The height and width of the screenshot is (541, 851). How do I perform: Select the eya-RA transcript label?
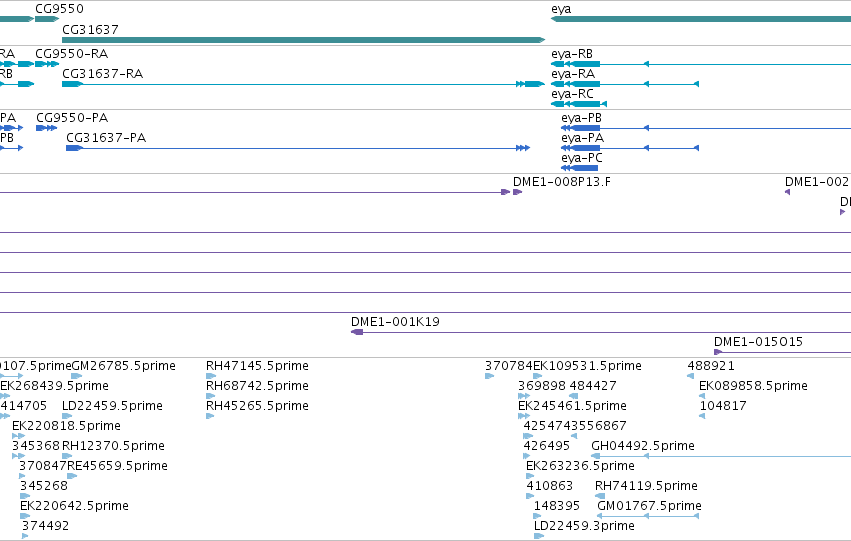(573, 74)
